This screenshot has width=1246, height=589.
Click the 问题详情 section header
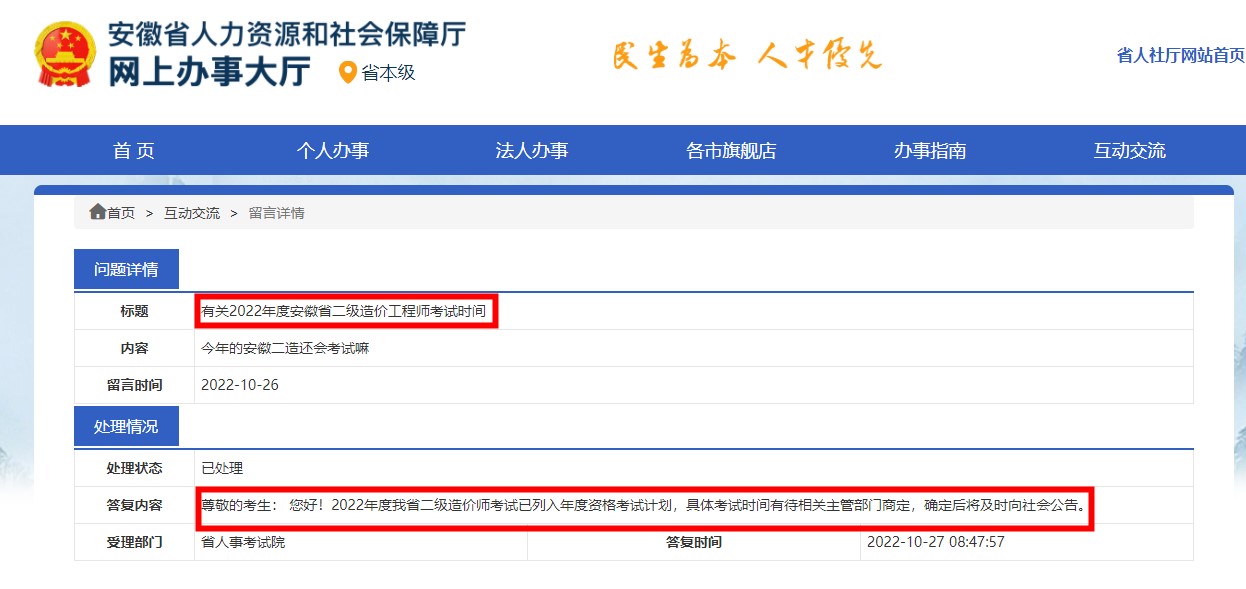(127, 268)
